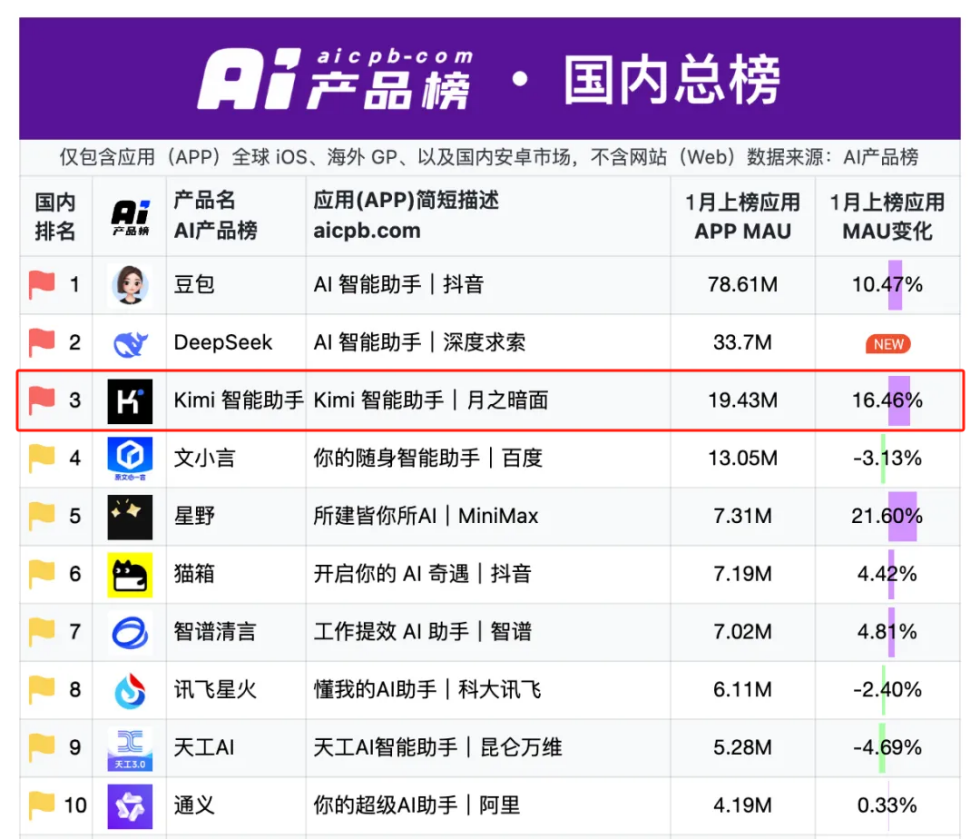Image resolution: width=980 pixels, height=839 pixels.
Task: Click the yellow flag beside rank 5
Action: (x=42, y=516)
